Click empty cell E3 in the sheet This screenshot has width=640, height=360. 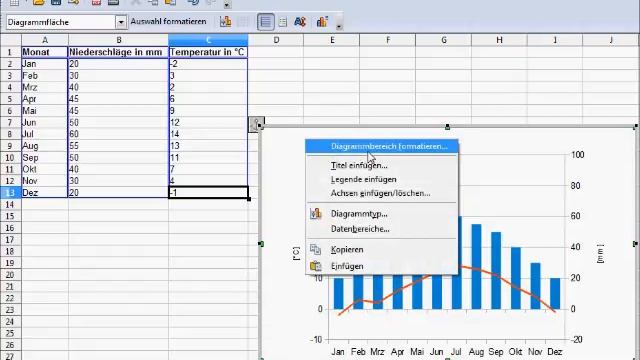(x=331, y=76)
